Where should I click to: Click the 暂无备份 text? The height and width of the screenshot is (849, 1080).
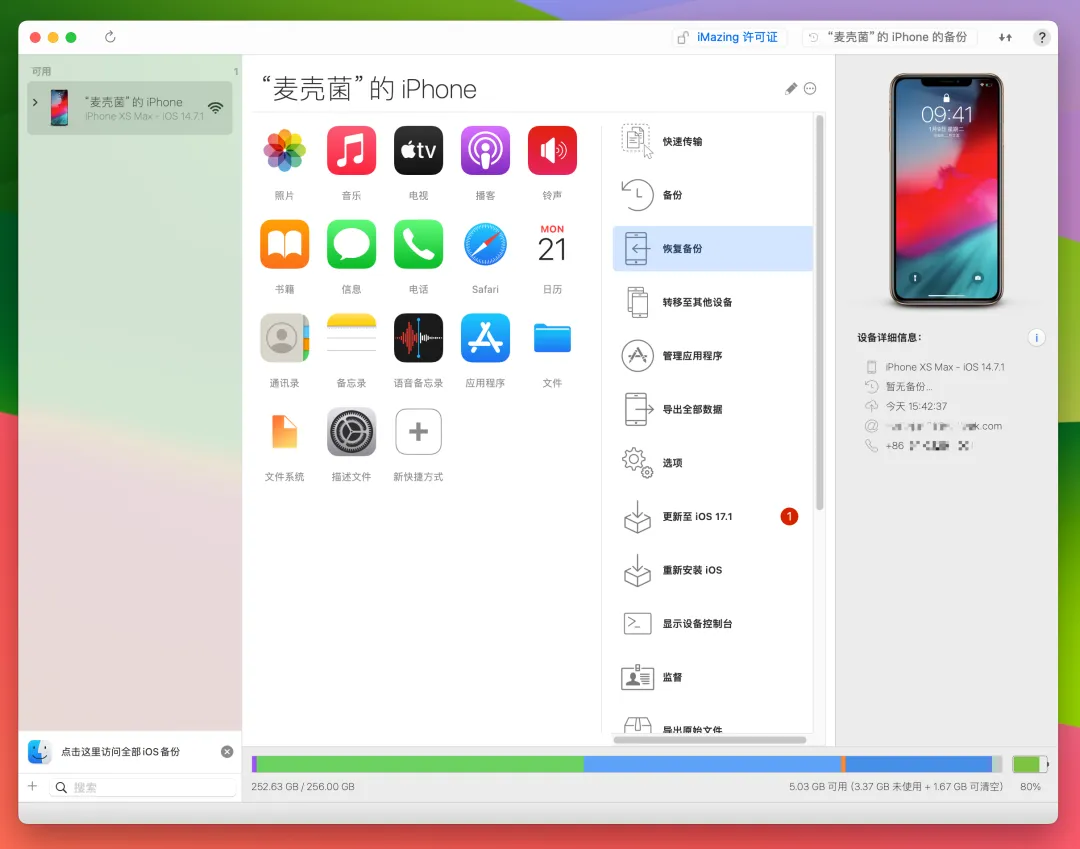pos(908,386)
